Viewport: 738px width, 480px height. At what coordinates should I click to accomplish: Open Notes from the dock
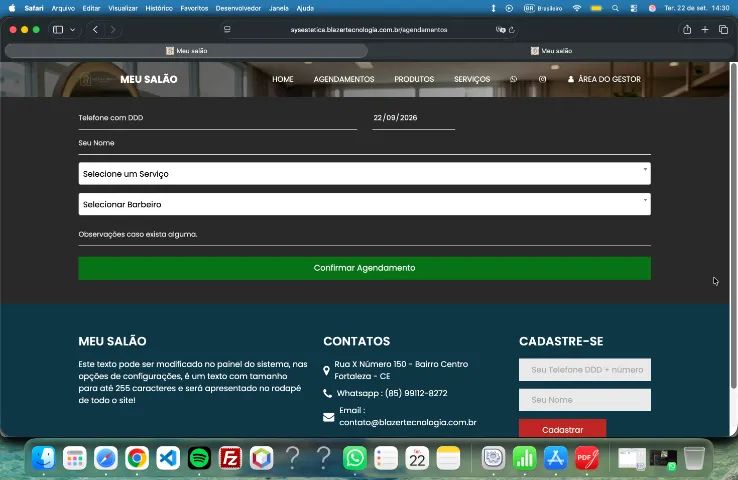pyautogui.click(x=448, y=458)
